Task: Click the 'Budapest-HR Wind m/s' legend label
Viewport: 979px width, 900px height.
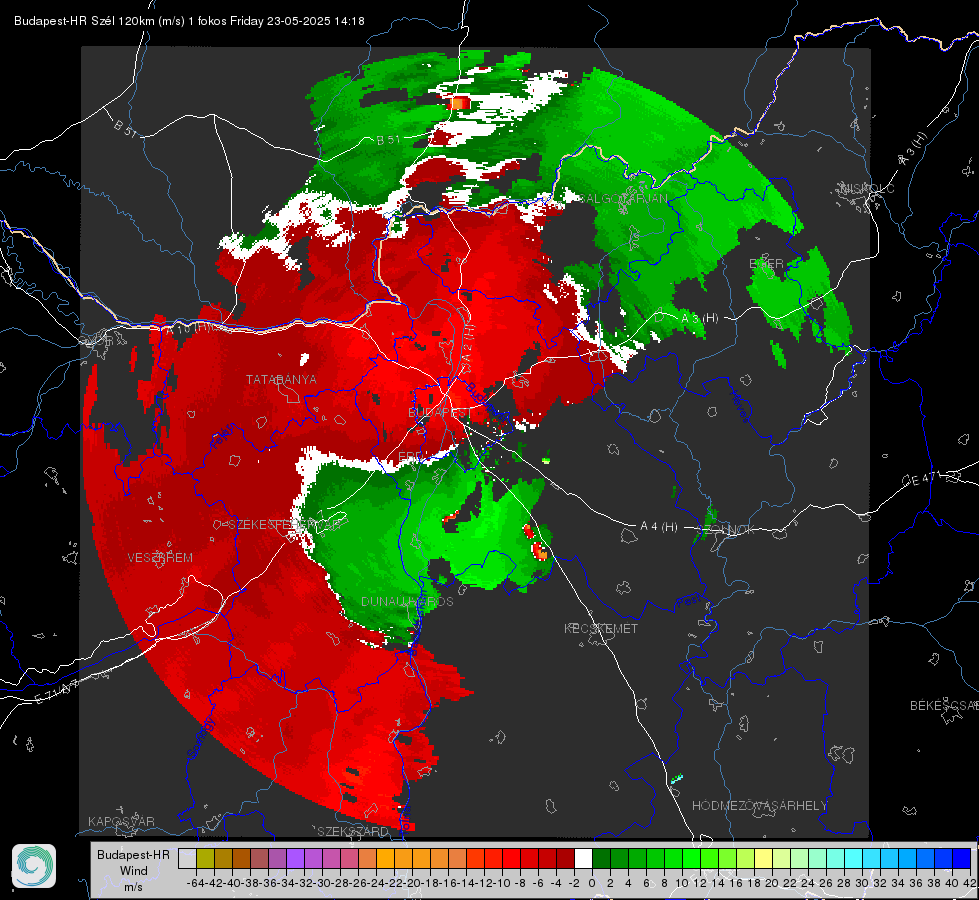Action: pos(133,871)
